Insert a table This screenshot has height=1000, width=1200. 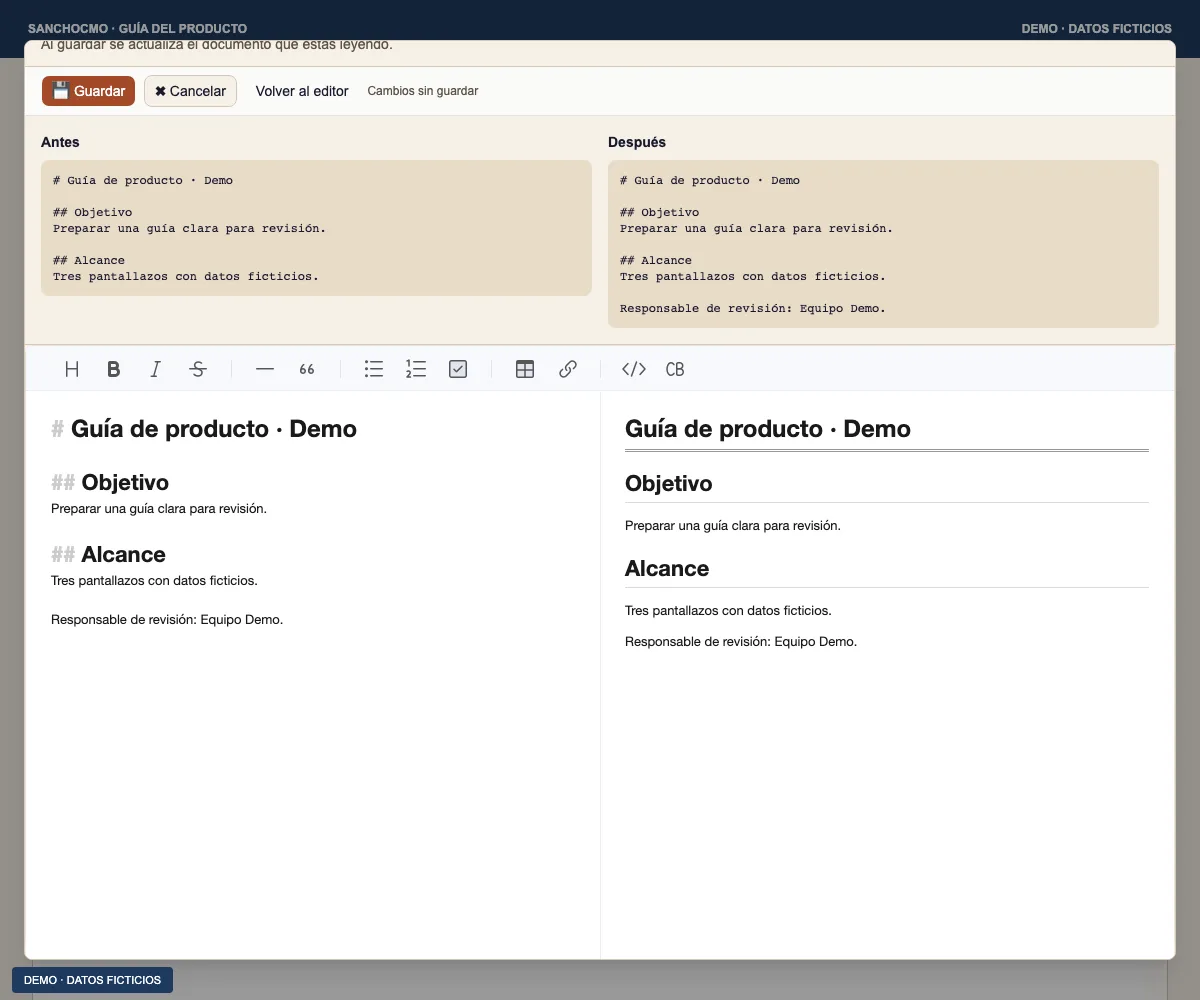click(525, 369)
